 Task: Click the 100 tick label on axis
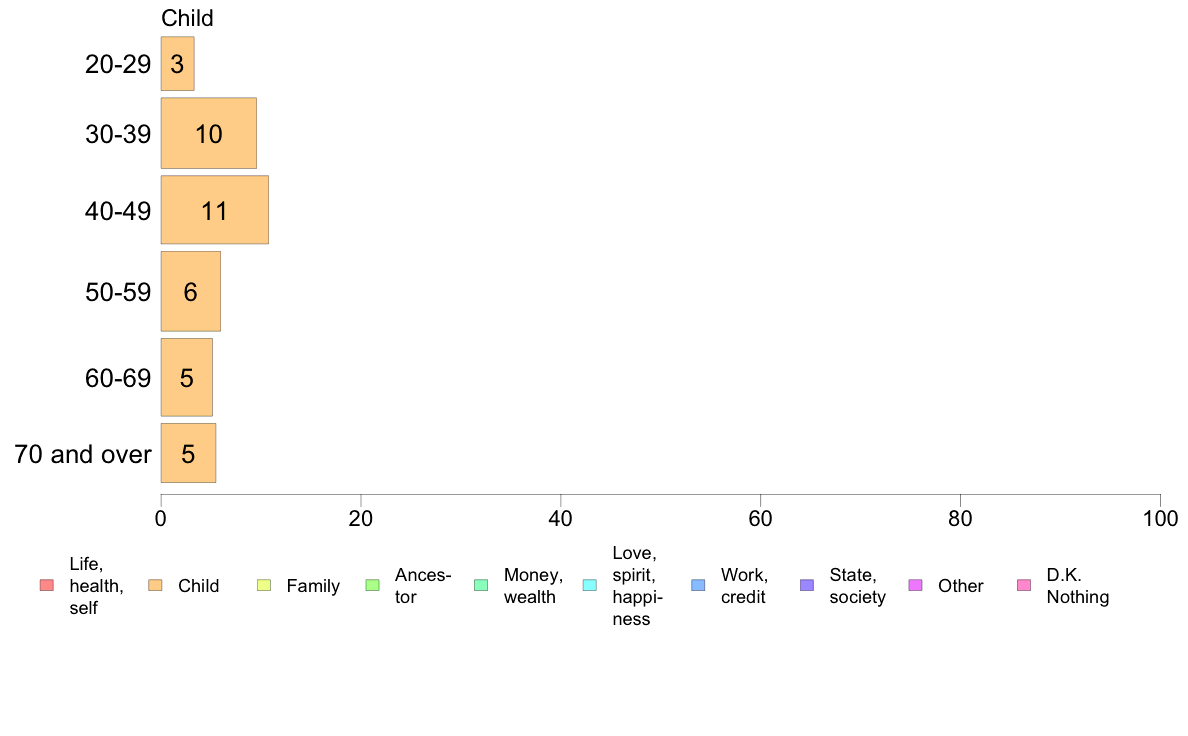point(1160,518)
